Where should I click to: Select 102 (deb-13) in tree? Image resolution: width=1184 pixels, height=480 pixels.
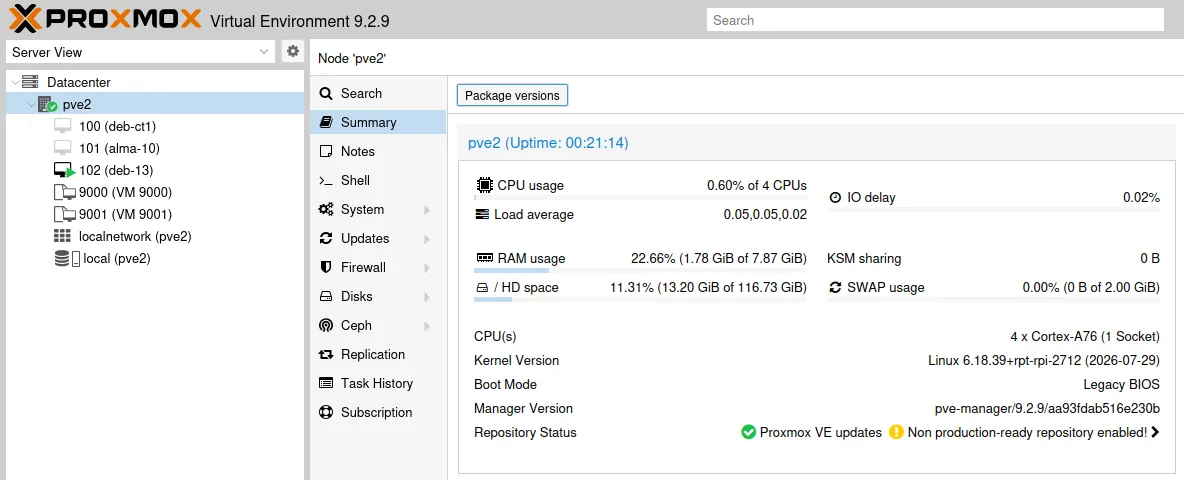point(154,170)
